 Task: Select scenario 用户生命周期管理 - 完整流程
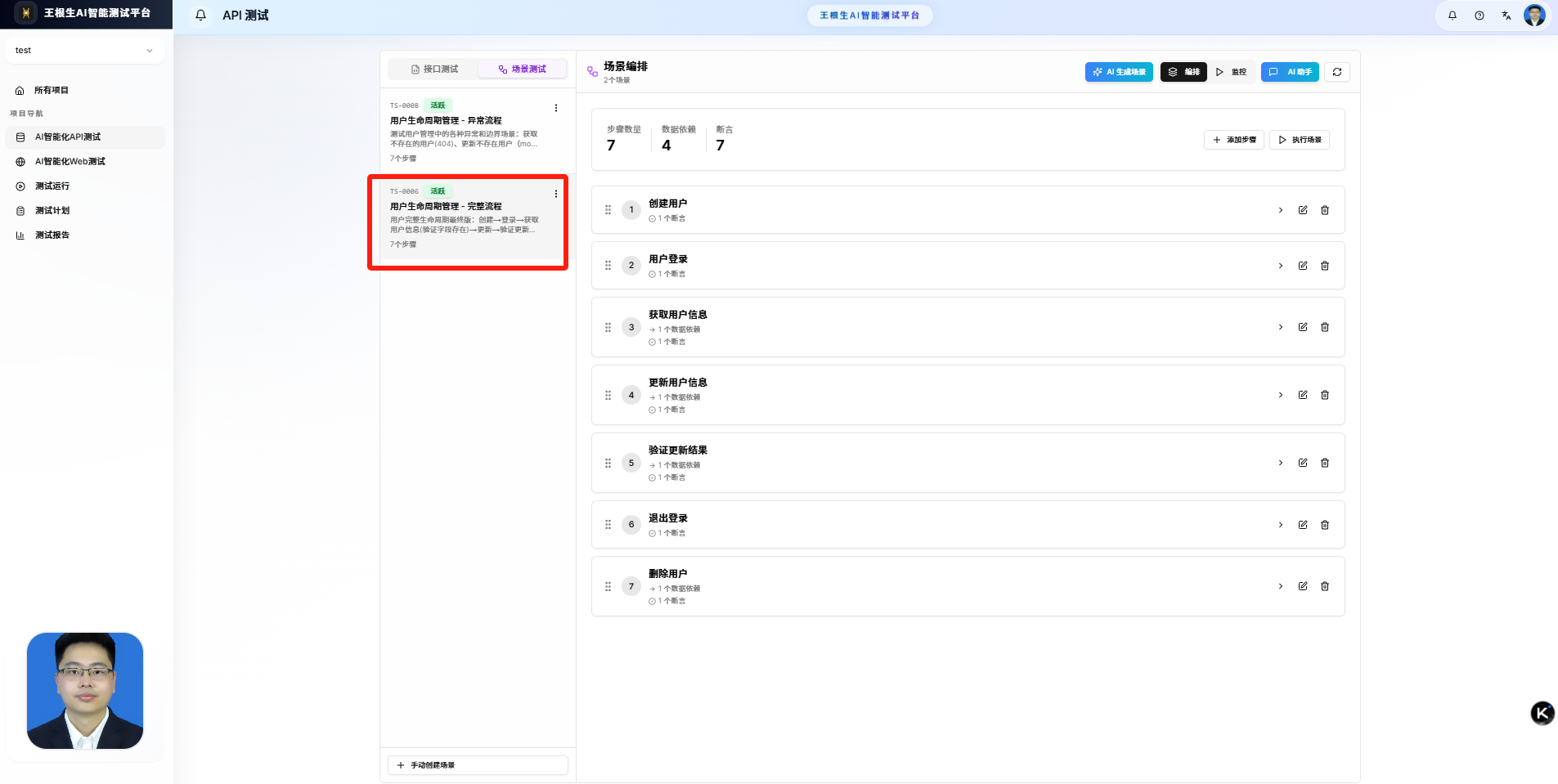coord(478,217)
